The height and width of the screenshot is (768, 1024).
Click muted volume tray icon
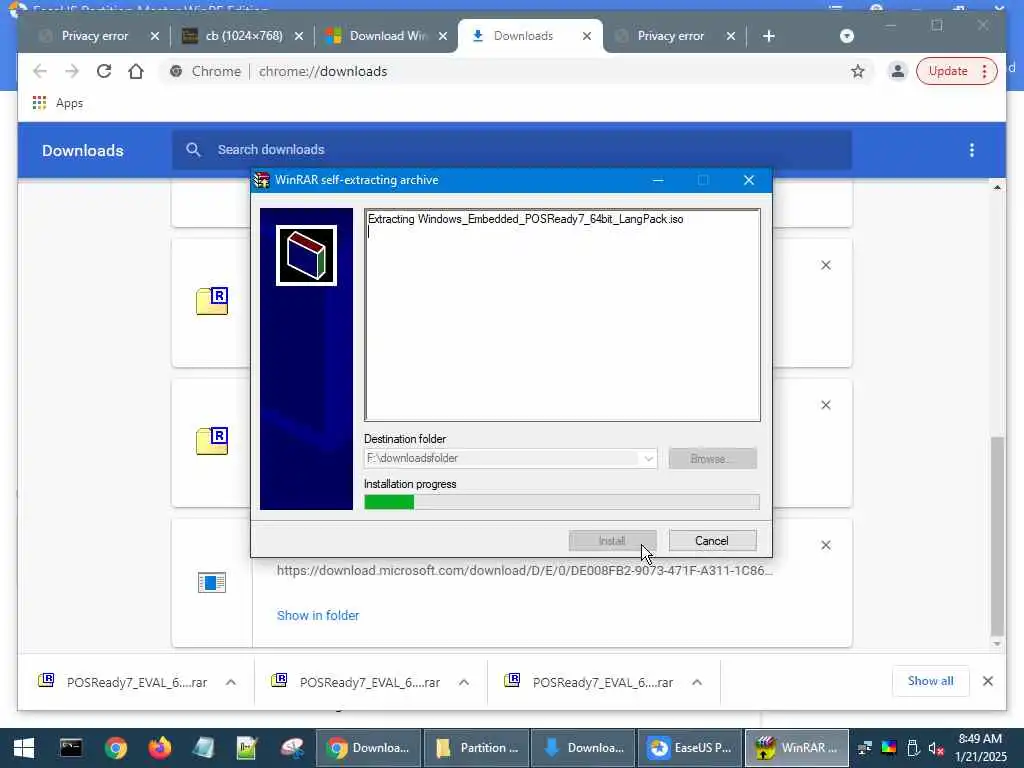(x=936, y=748)
